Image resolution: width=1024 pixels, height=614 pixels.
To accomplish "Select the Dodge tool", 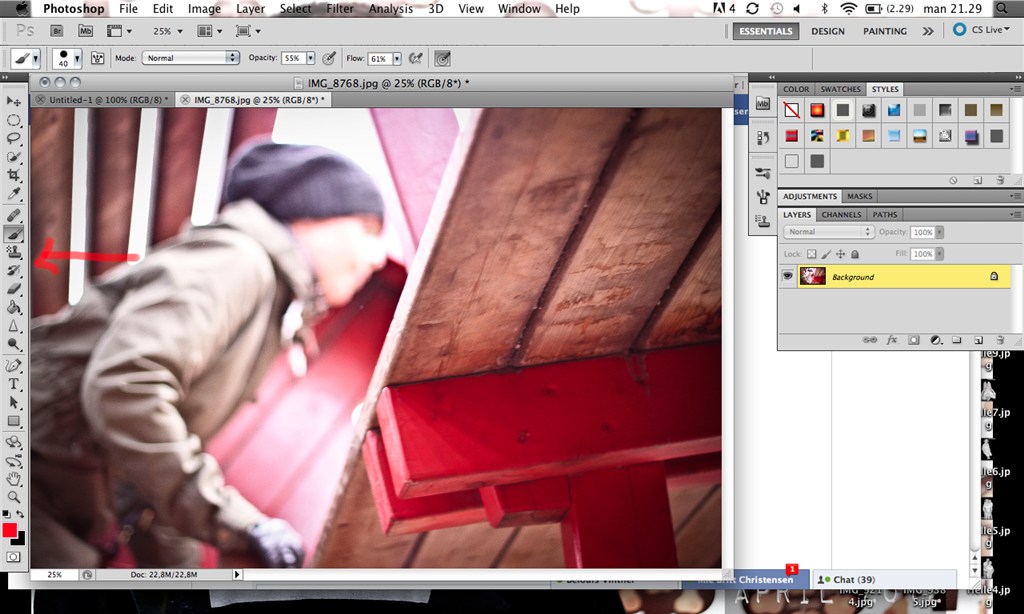I will [14, 344].
